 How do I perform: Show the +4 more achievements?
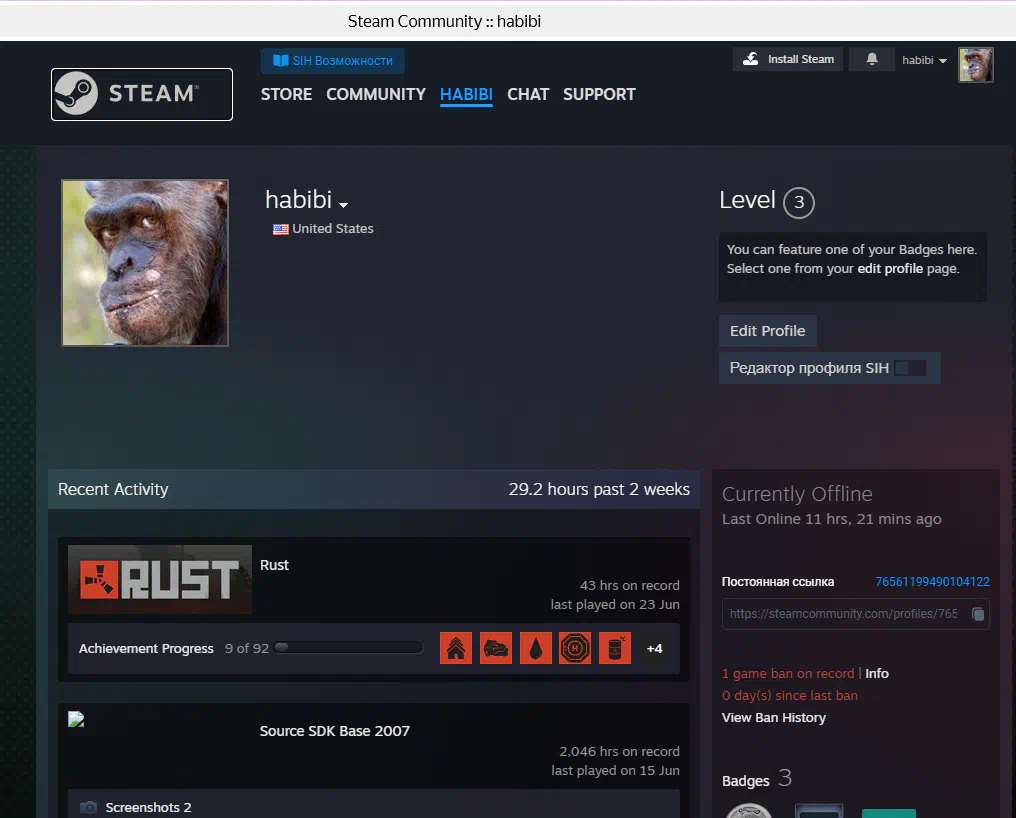tap(654, 648)
